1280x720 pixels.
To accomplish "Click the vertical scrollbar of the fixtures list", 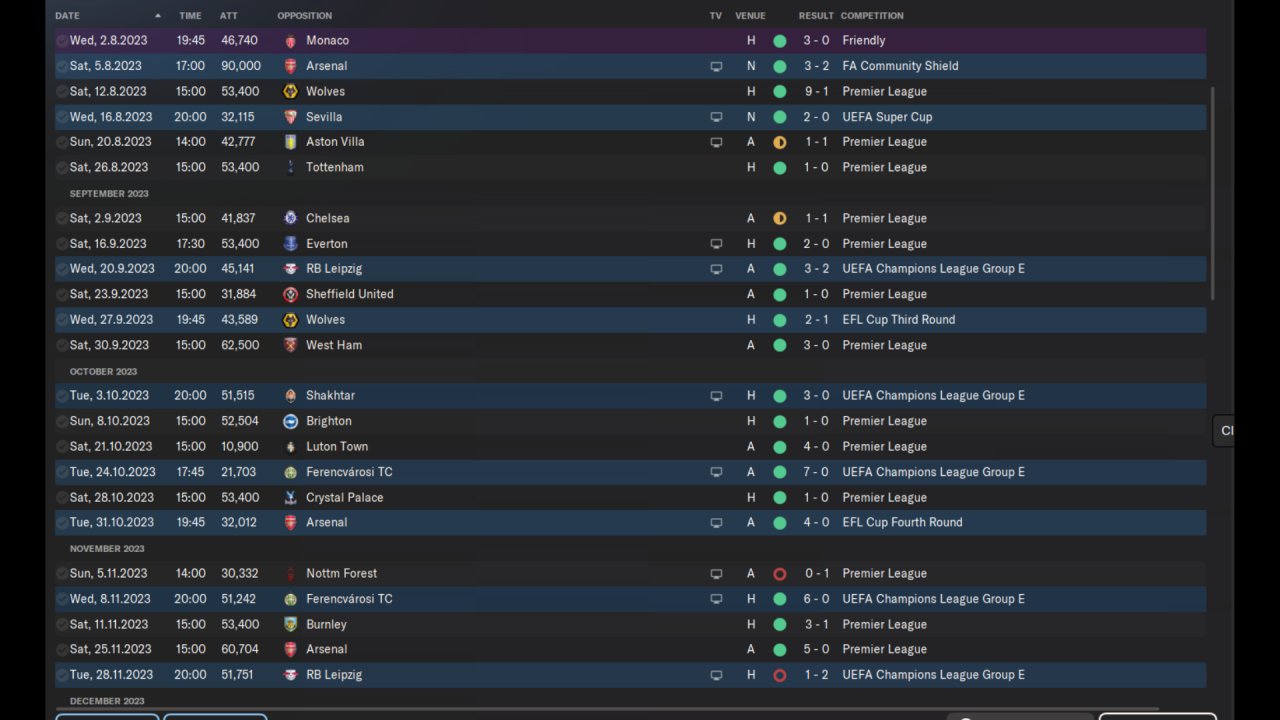I will click(1214, 190).
